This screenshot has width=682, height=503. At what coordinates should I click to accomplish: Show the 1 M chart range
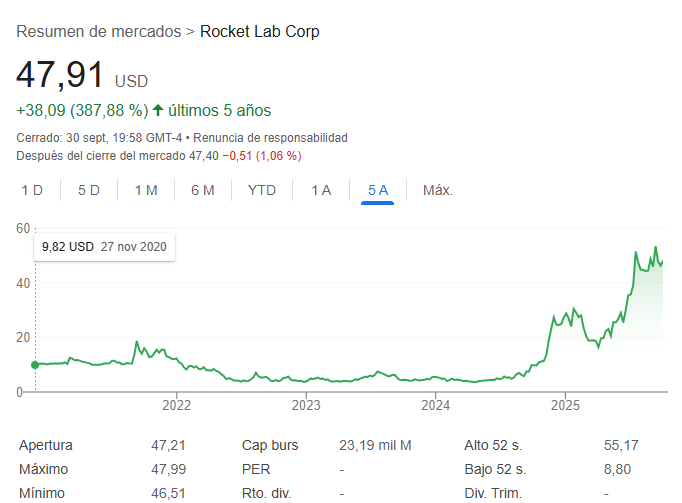146,190
